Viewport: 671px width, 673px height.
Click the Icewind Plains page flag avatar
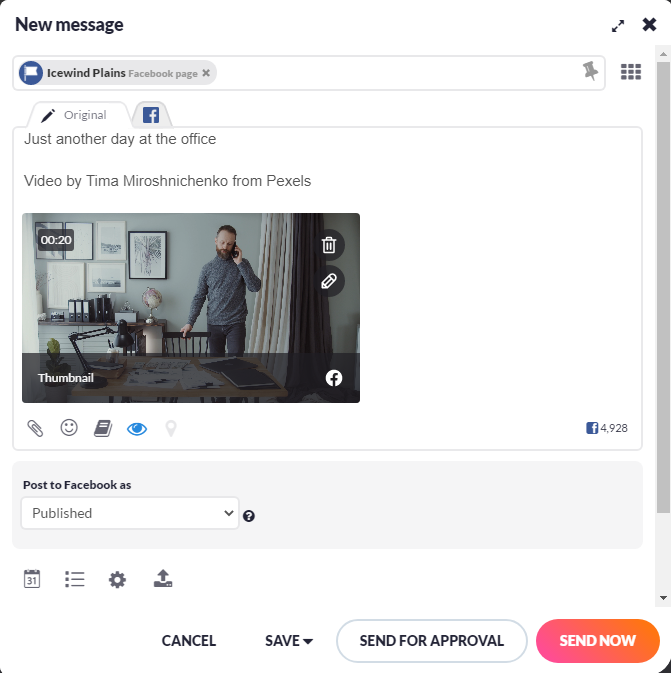31,73
